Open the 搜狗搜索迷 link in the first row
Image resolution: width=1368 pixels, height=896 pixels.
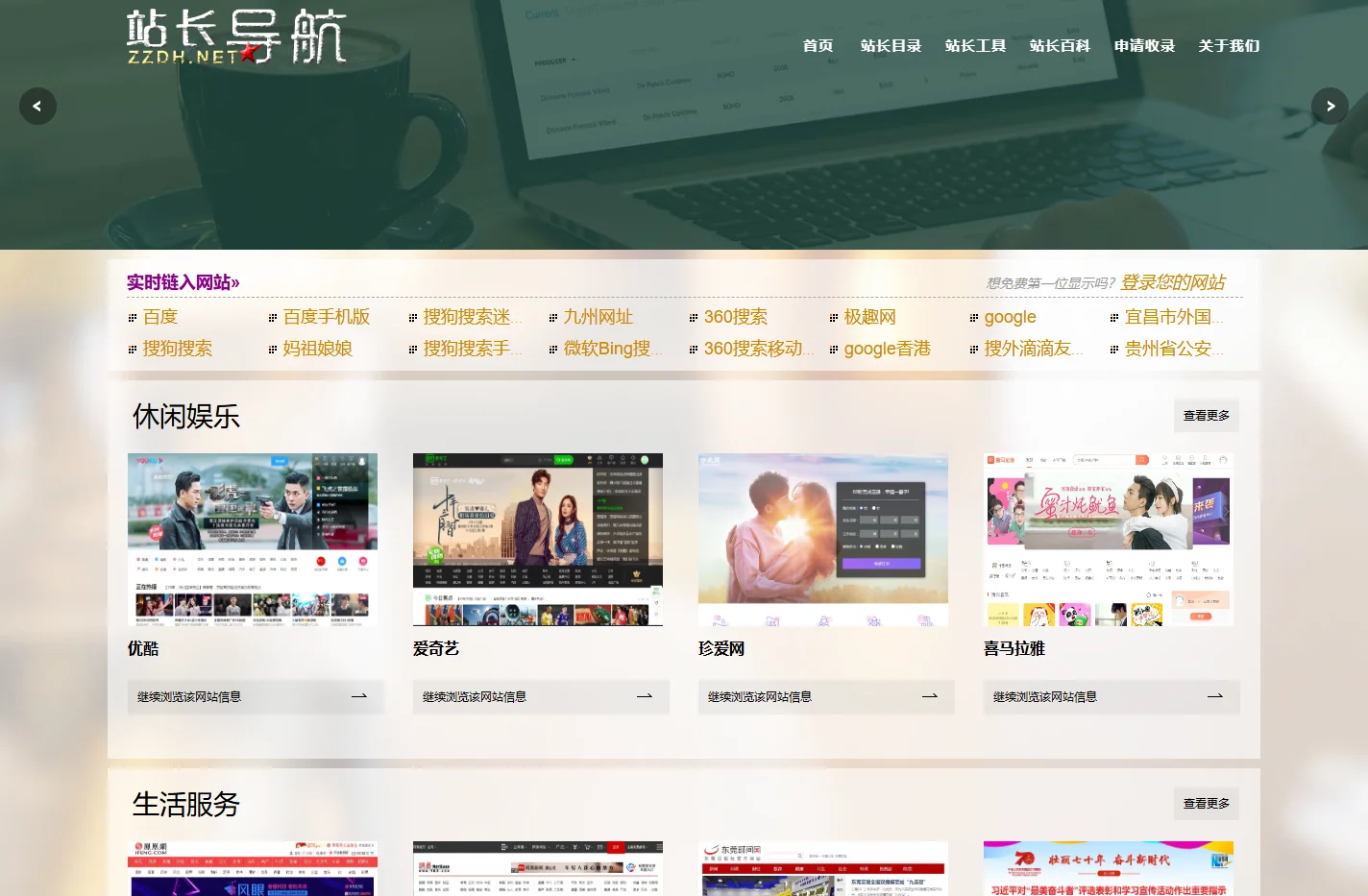tap(473, 317)
